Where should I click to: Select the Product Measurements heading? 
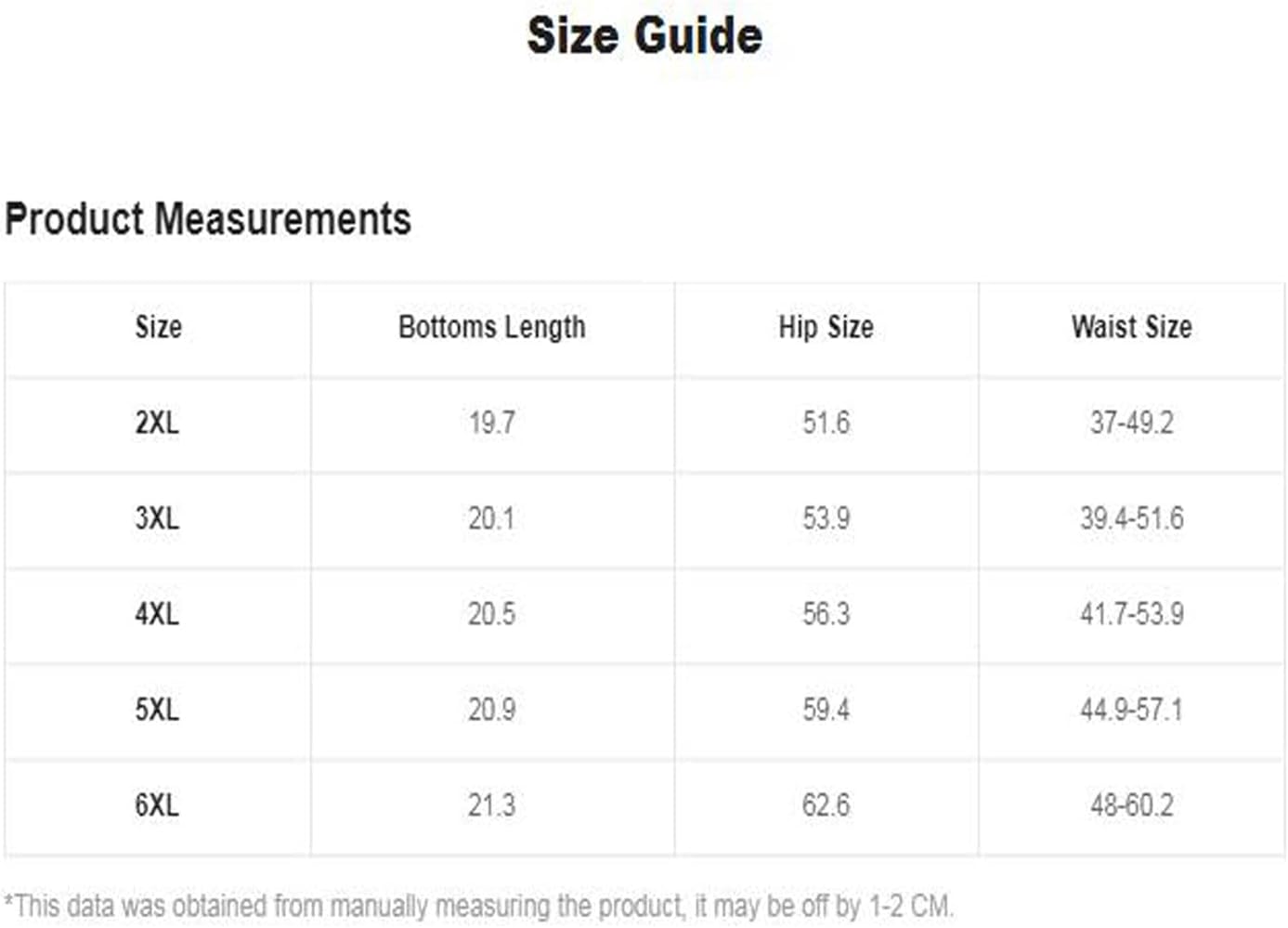pyautogui.click(x=208, y=219)
